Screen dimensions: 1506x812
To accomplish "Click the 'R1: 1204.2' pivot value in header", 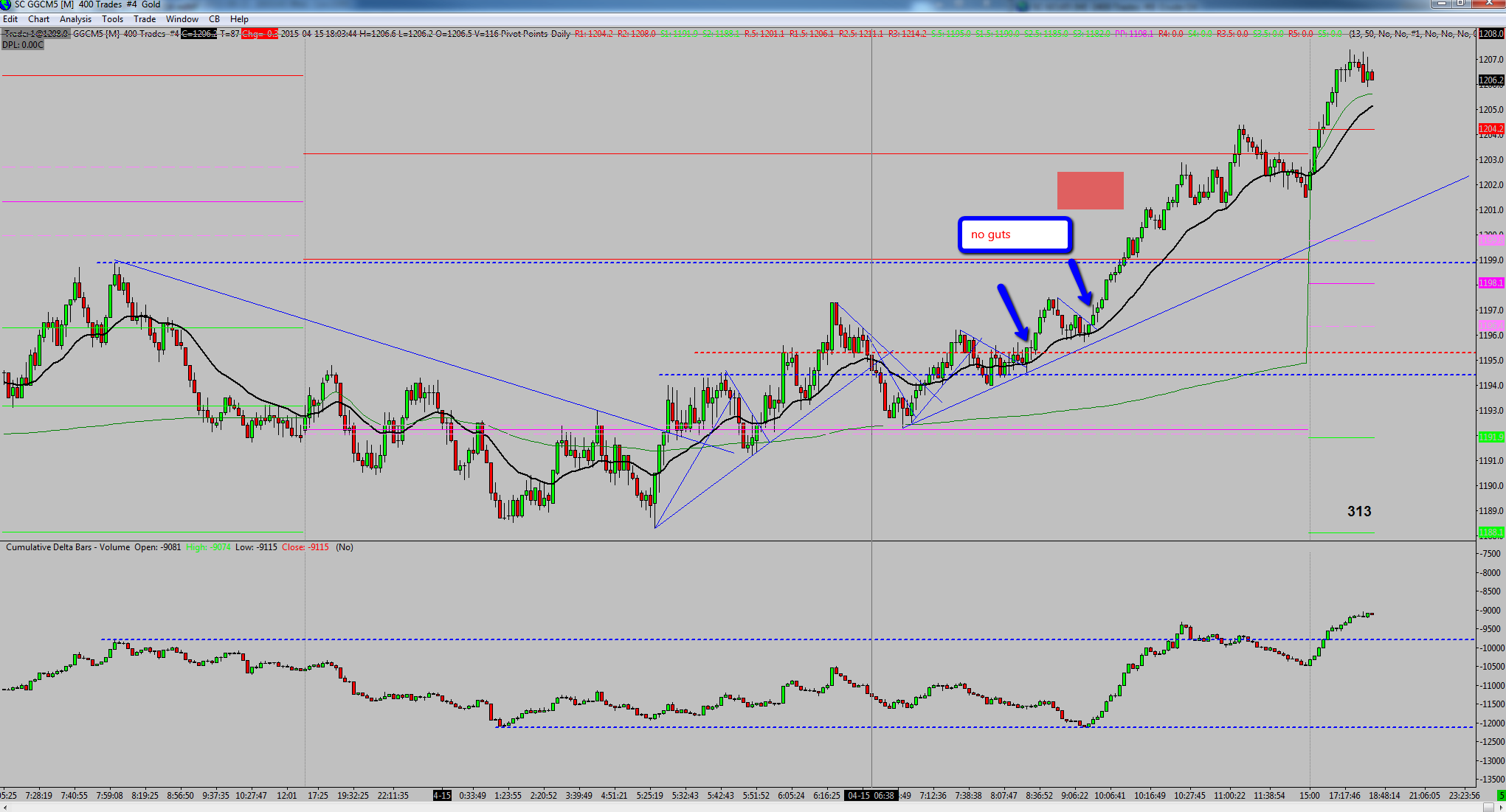I will click(x=594, y=34).
